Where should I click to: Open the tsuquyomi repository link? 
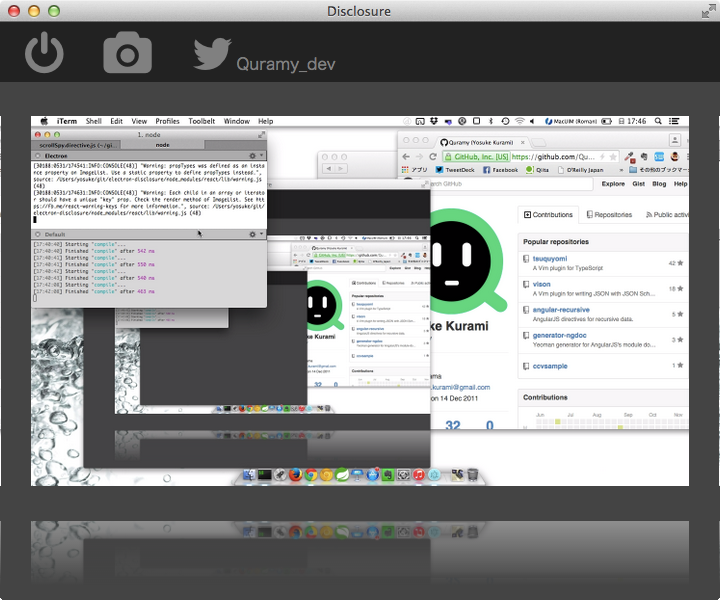[550, 258]
